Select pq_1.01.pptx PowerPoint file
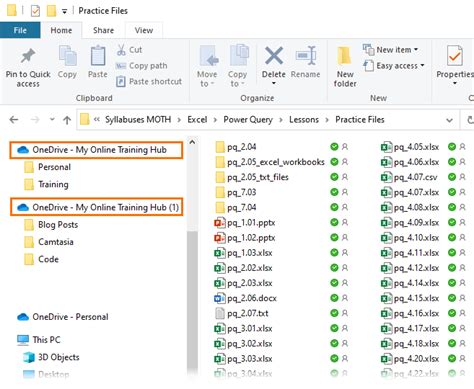Image resolution: width=474 pixels, height=389 pixels. 244,223
